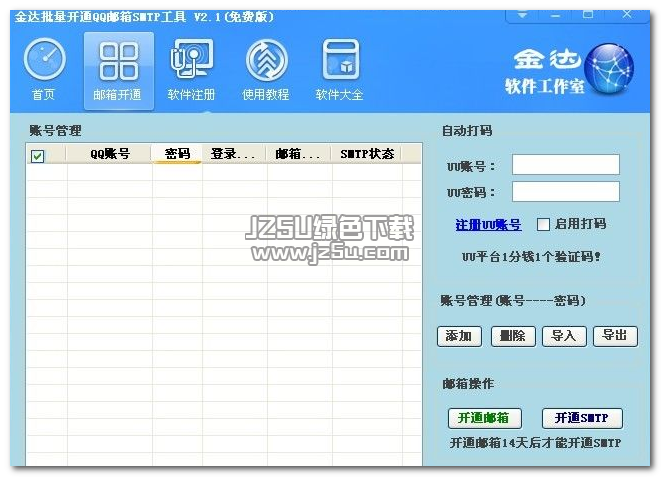This screenshot has height=477, width=661.
Task: Click the 登录... column header
Action: pos(234,154)
